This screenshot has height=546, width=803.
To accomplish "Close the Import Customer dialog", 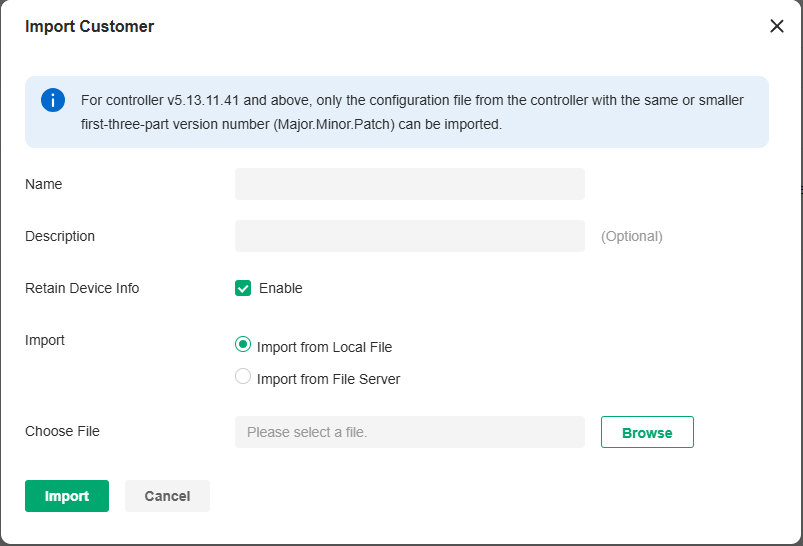I will [x=777, y=27].
